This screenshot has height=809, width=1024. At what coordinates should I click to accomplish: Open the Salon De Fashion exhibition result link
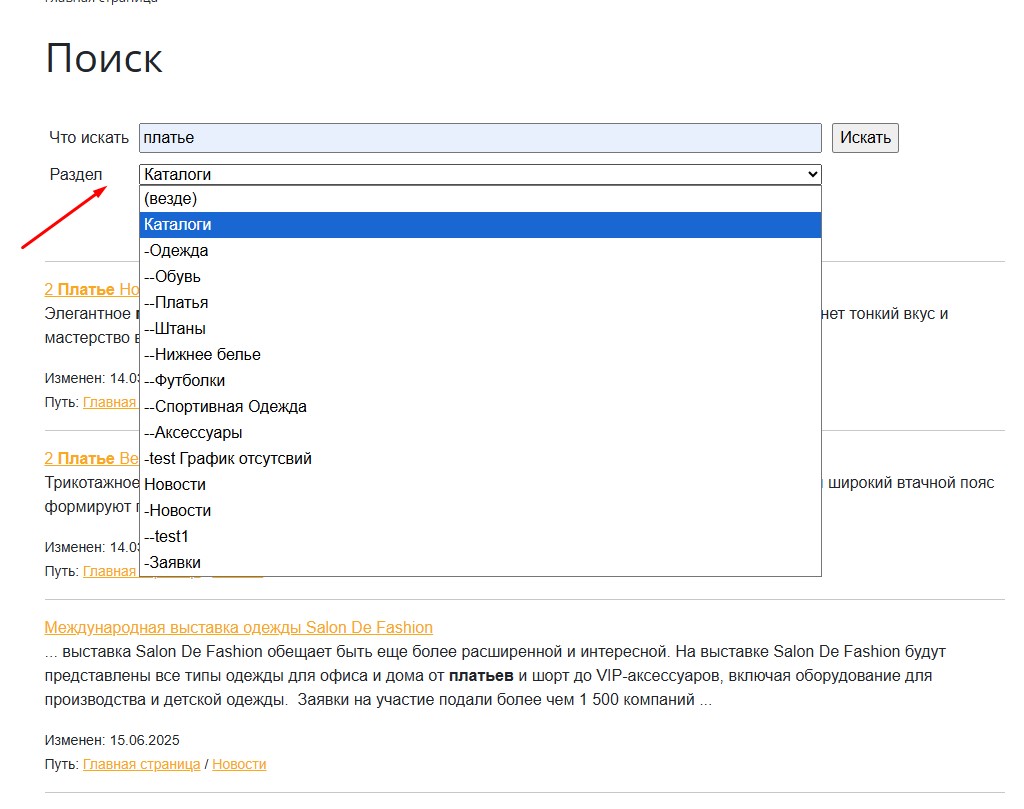[238, 628]
